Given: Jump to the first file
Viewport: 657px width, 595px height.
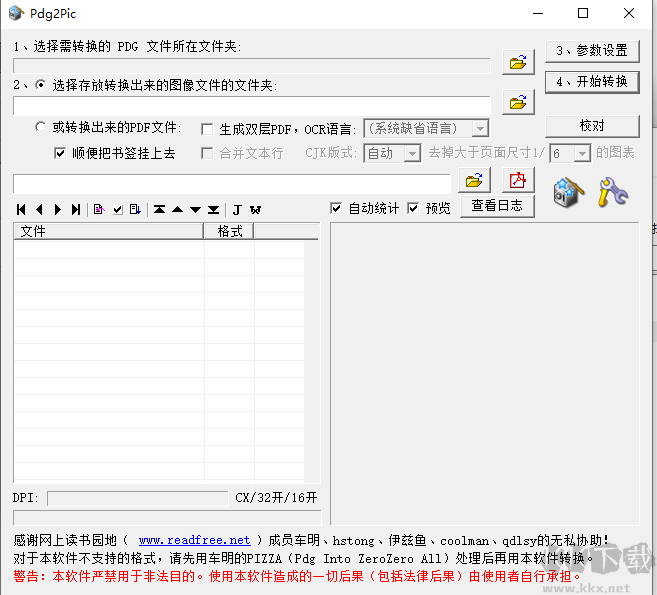Looking at the screenshot, I should (x=21, y=210).
